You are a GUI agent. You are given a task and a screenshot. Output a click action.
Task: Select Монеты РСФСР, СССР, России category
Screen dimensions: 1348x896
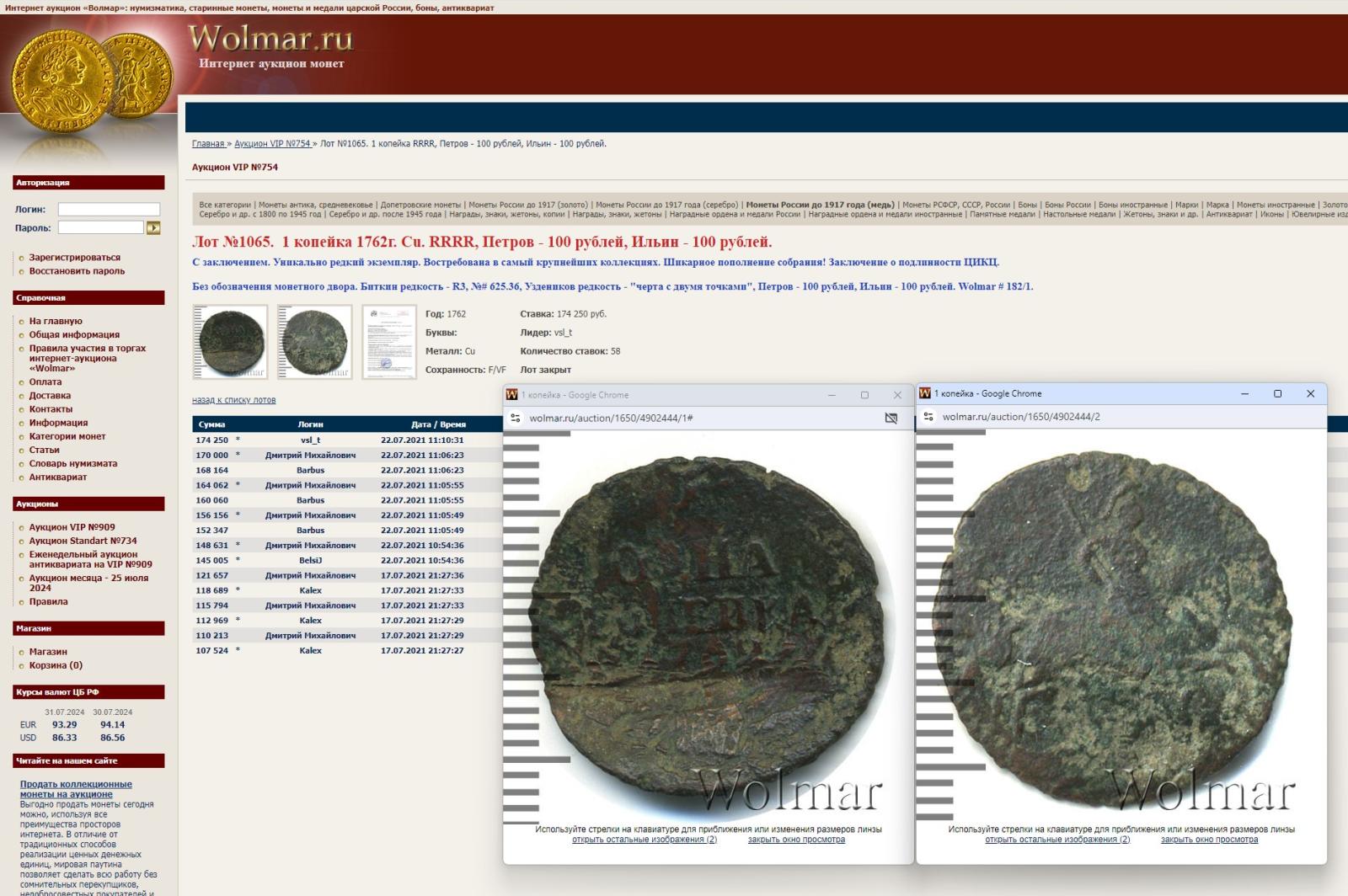pyautogui.click(x=956, y=205)
